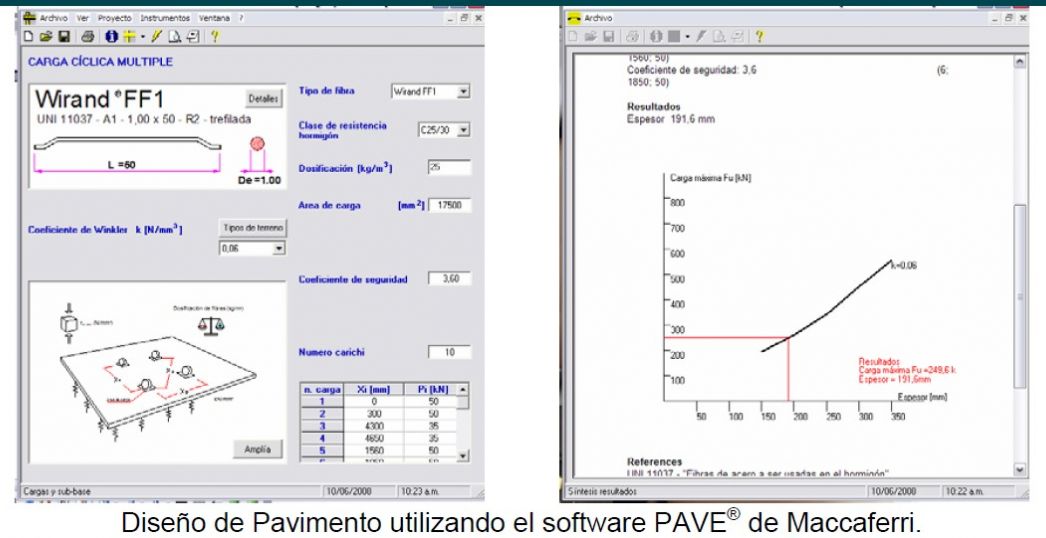This screenshot has height=538, width=1046.
Task: Click the Resultados heading in report
Action: (654, 107)
